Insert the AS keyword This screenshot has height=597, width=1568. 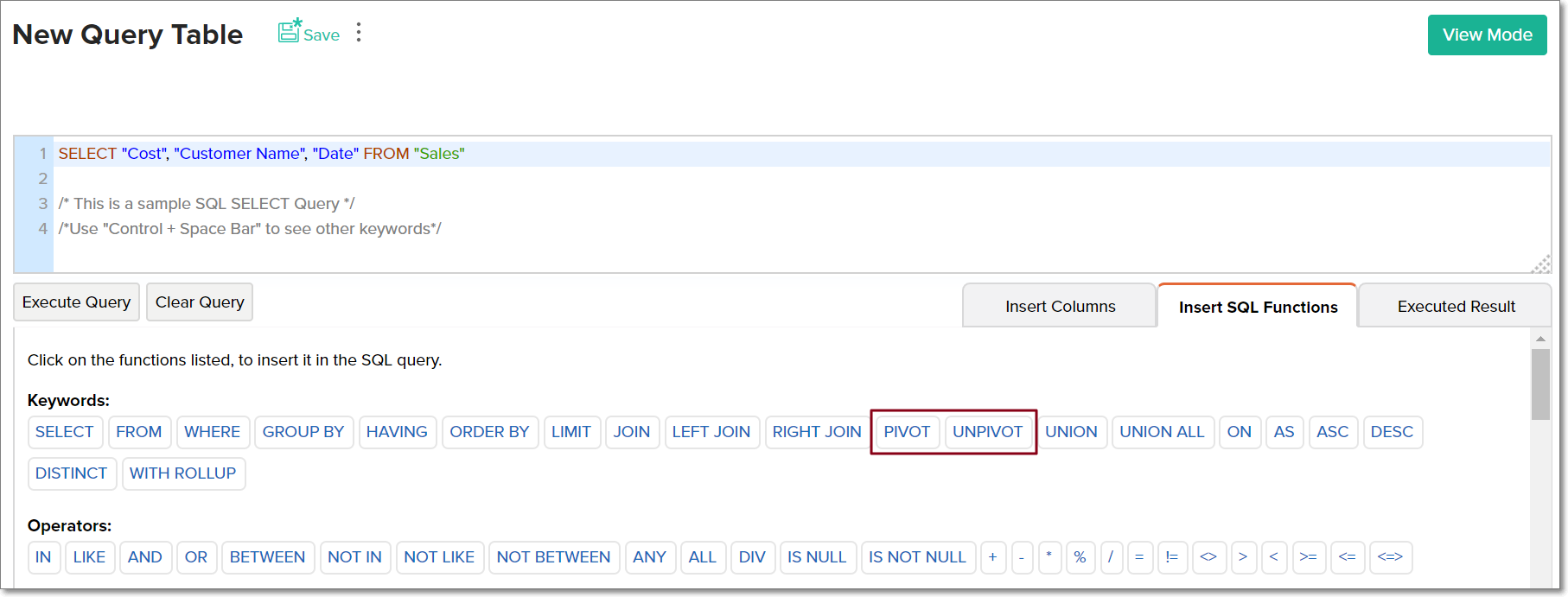1284,432
